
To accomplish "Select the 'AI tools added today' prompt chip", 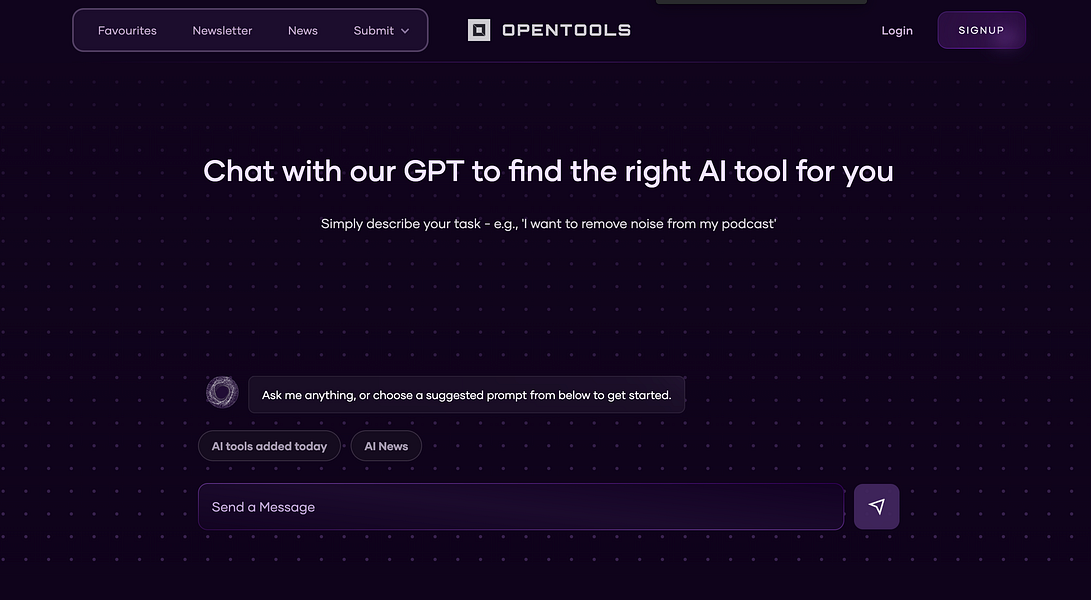I will point(269,446).
